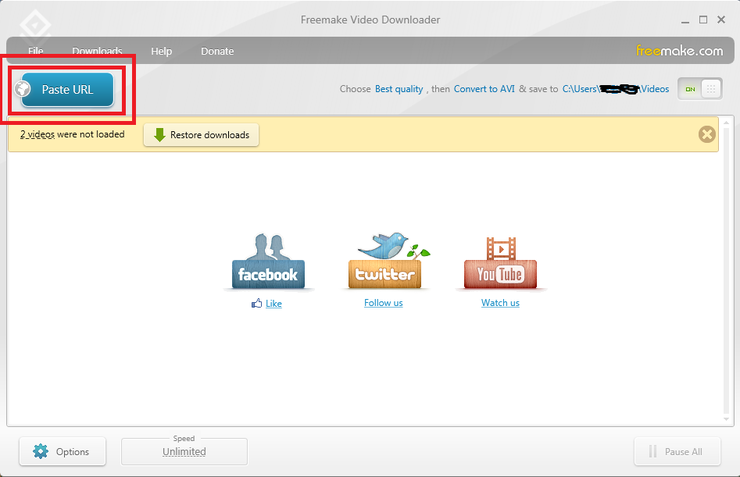
Task: Click the freemake.com logo link
Action: [679, 50]
